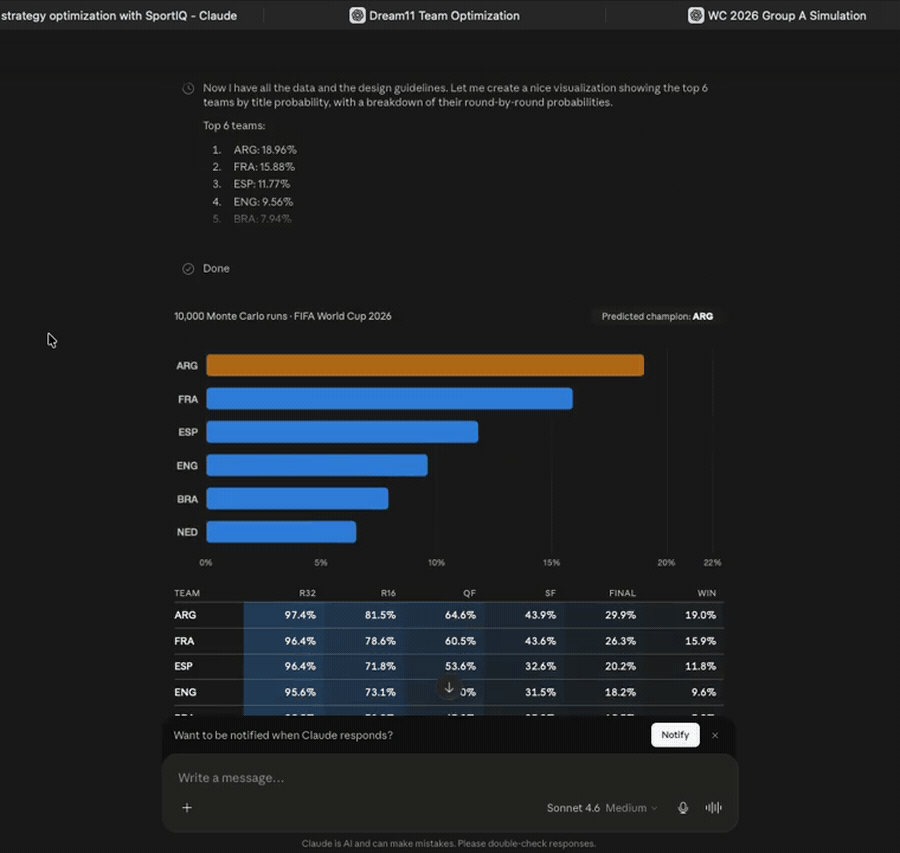Click ARG R32 cell 97.4%
Screen dimensions: 900x853
pos(300,615)
